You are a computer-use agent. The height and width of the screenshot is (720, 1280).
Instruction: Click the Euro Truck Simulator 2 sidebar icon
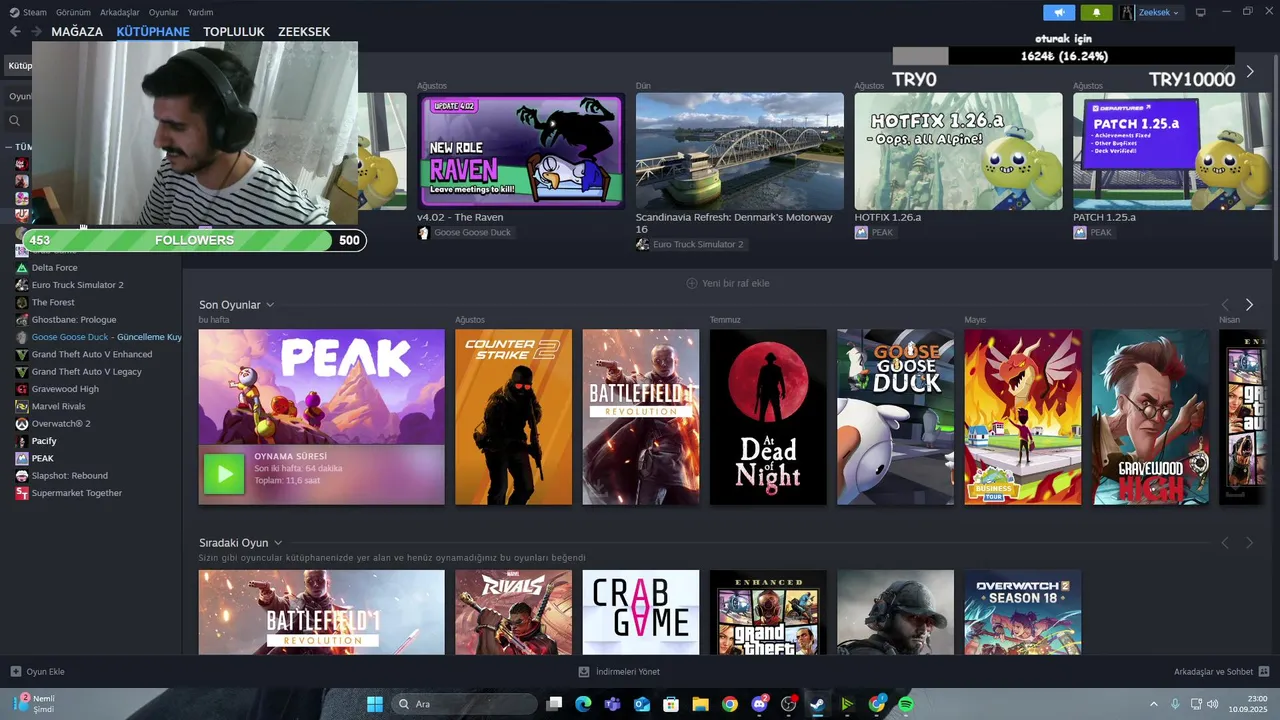tap(22, 285)
